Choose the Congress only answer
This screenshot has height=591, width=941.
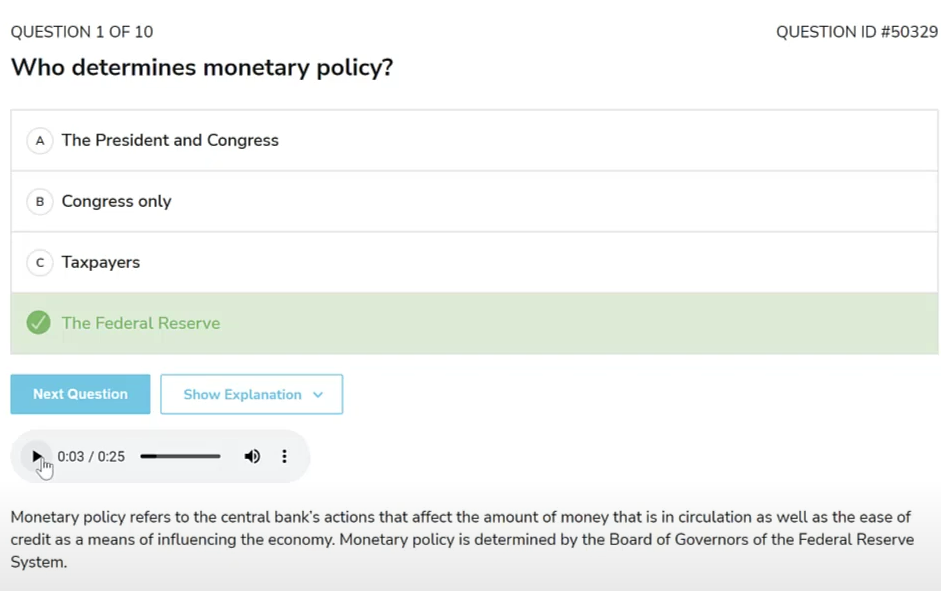click(116, 202)
